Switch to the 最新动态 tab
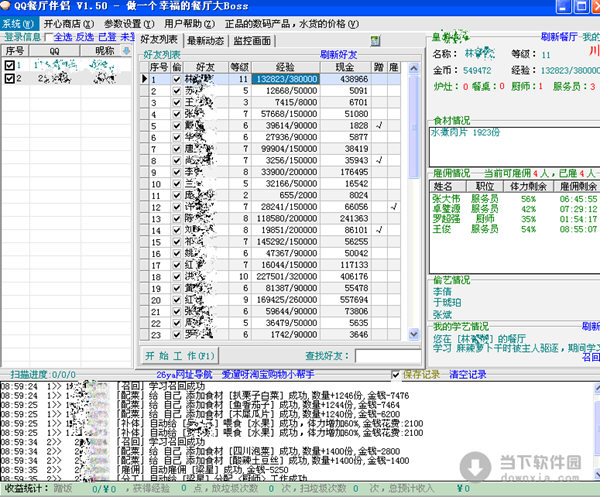 pos(205,41)
